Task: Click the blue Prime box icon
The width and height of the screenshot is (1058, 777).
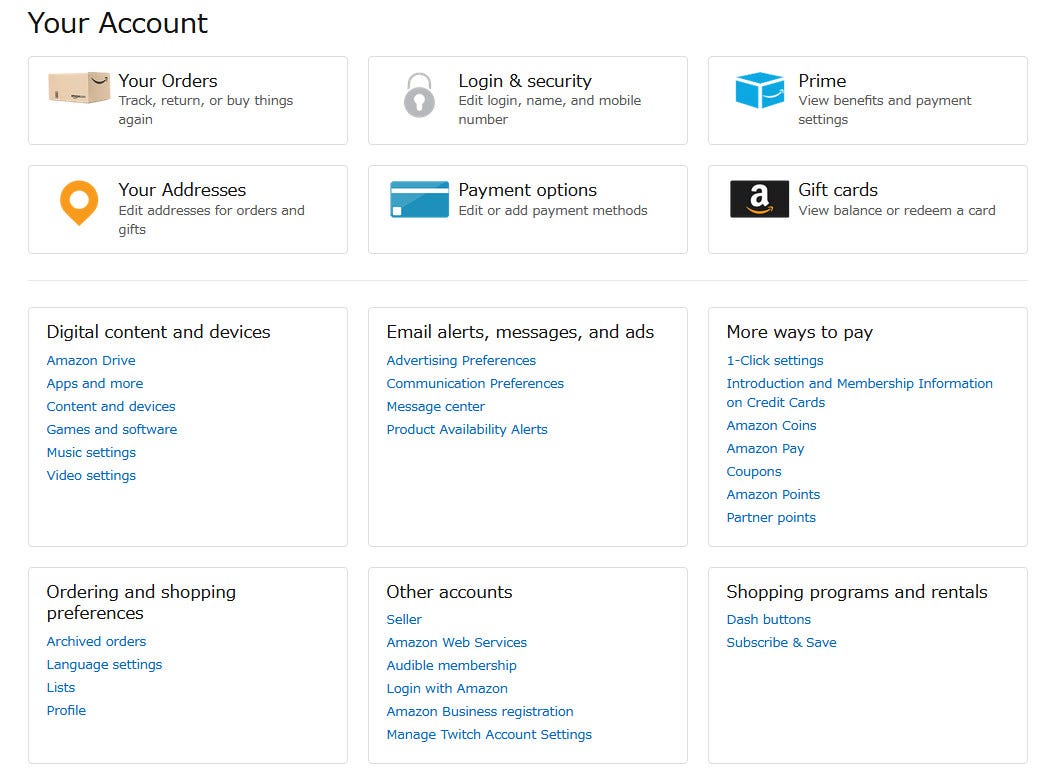Action: tap(760, 90)
